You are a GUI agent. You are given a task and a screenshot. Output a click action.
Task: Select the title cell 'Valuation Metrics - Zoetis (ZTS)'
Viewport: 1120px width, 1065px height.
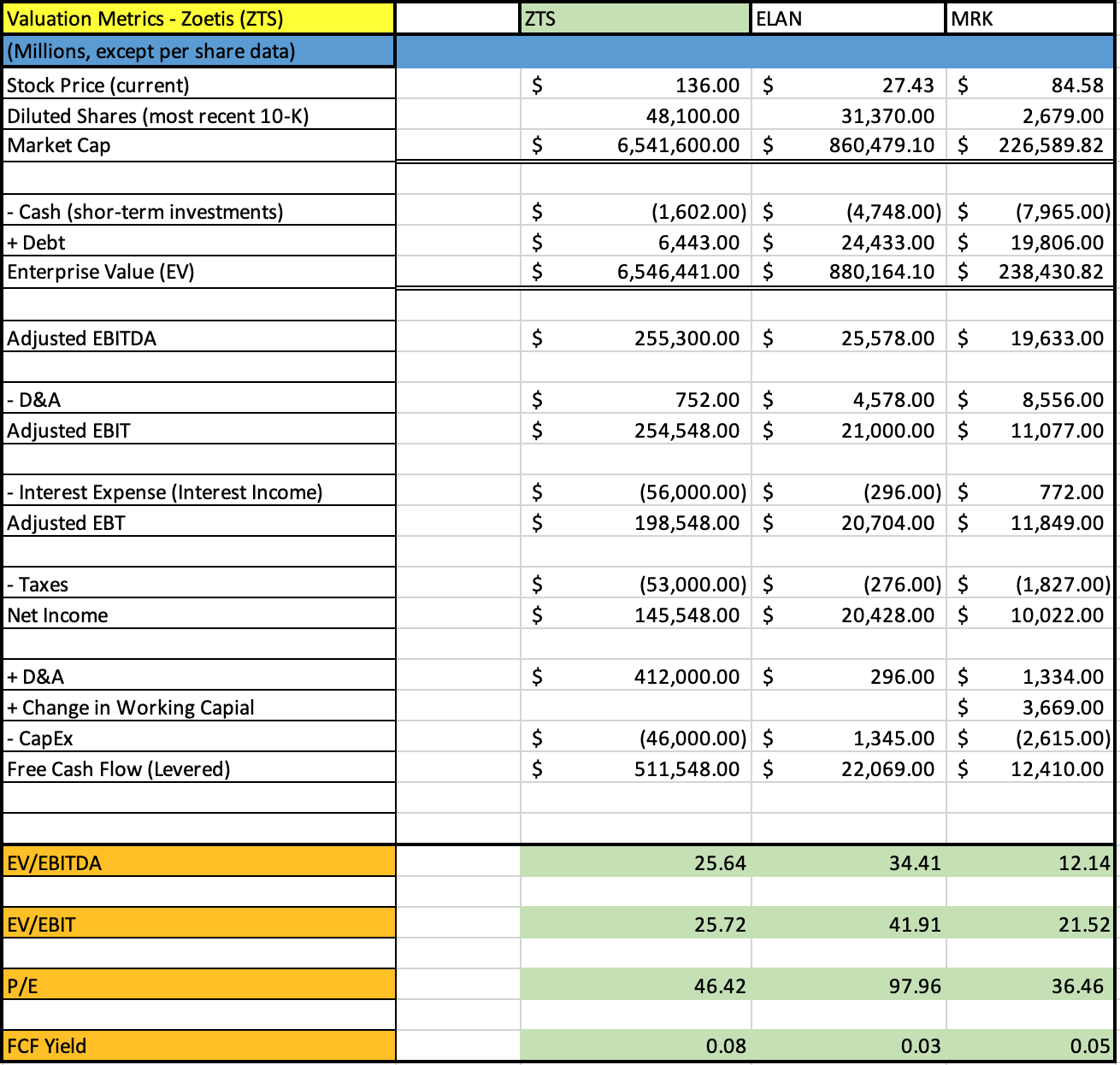pos(198,18)
